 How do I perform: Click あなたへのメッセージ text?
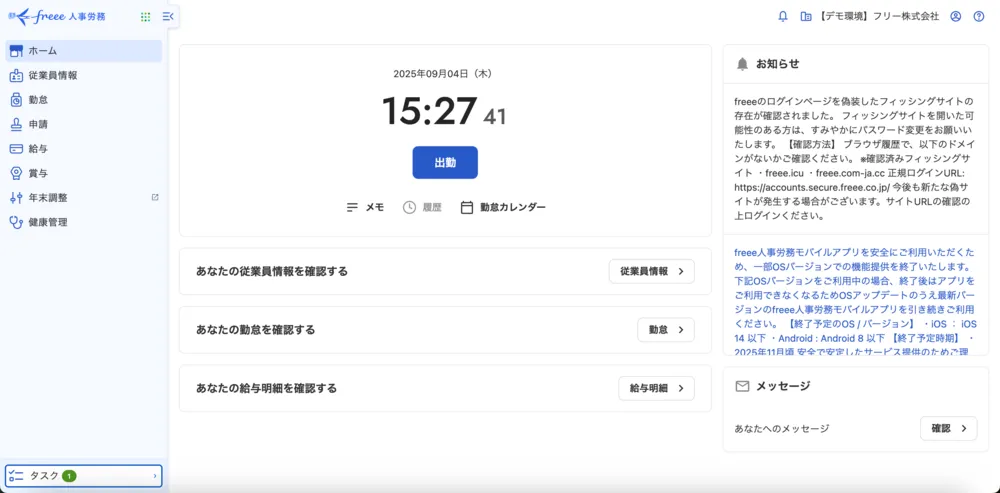[782, 429]
